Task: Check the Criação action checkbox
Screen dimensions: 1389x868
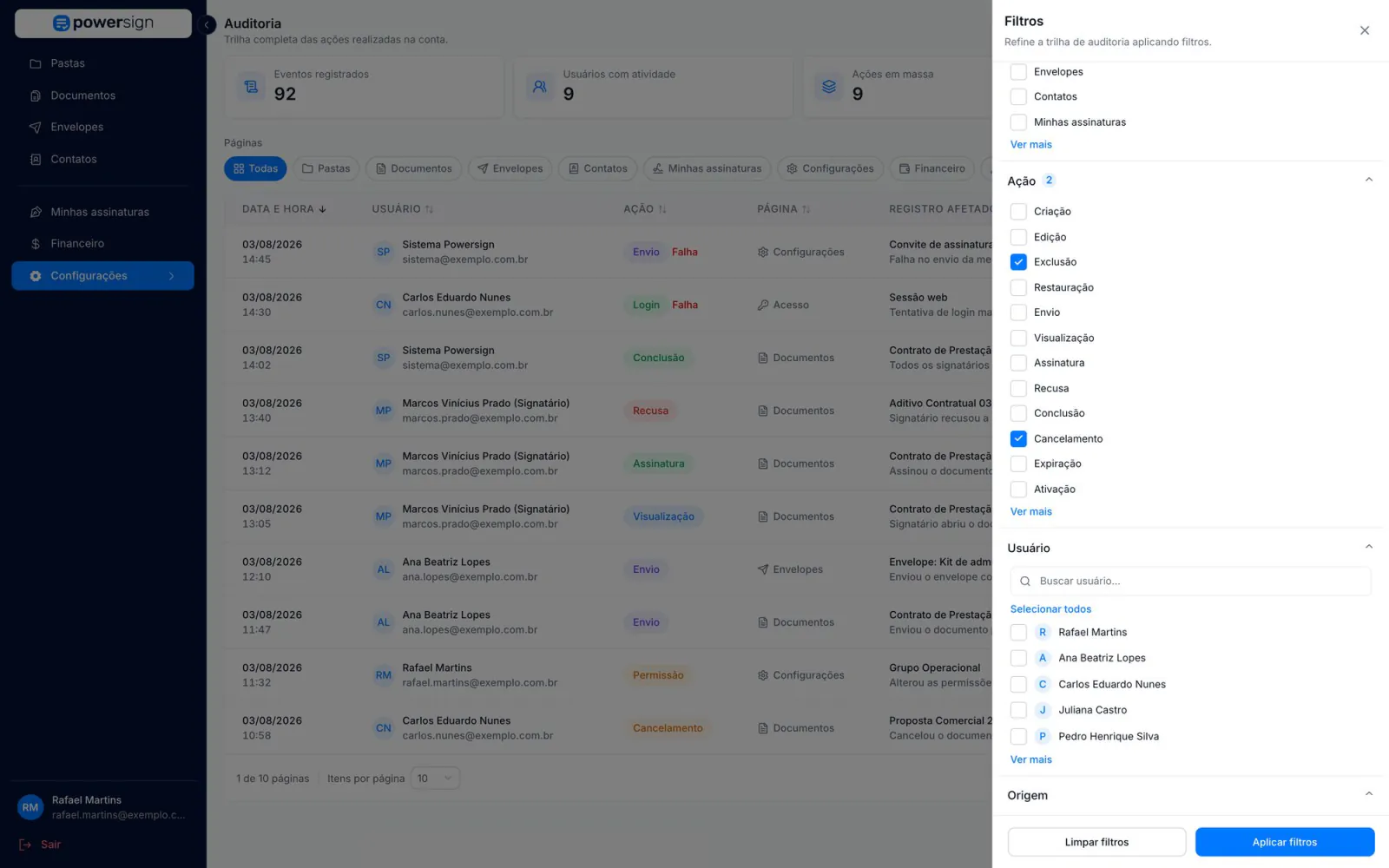Action: coord(1018,212)
